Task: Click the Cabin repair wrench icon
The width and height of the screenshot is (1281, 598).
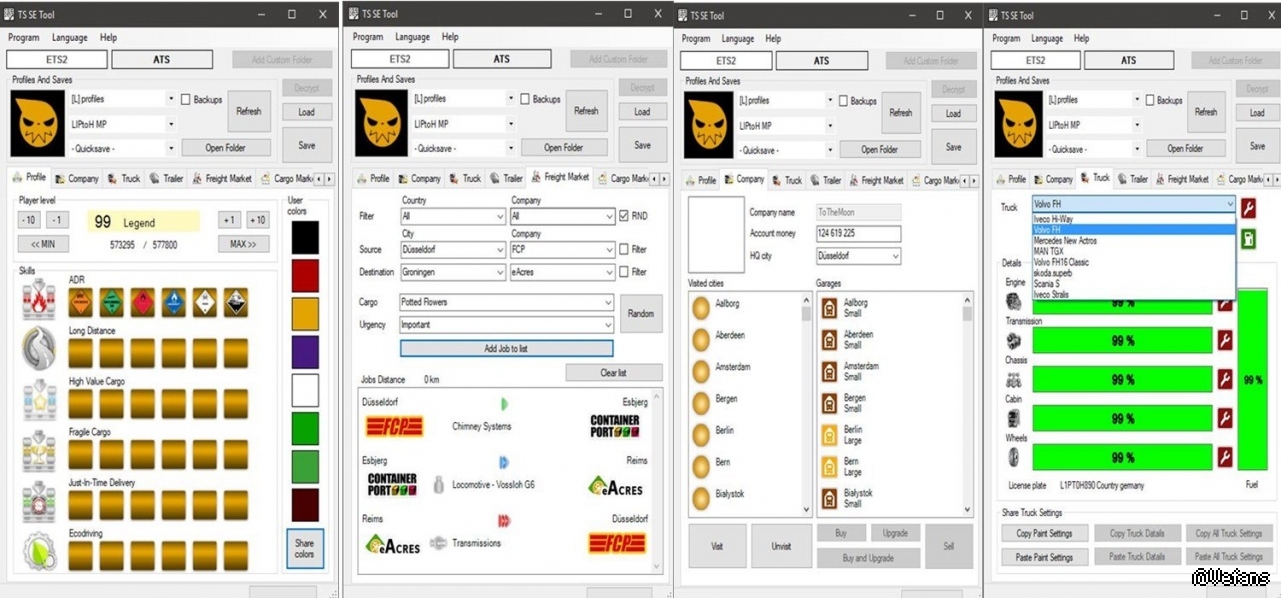Action: (x=1225, y=419)
